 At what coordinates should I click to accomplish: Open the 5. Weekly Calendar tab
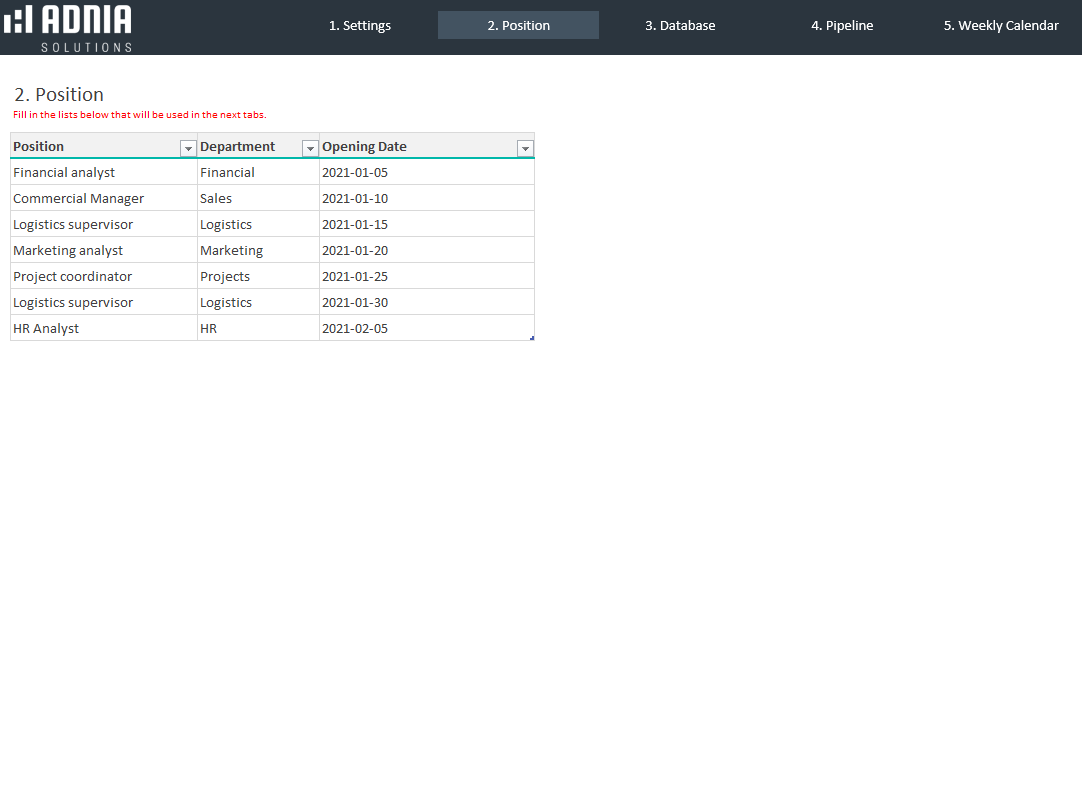pos(1001,26)
